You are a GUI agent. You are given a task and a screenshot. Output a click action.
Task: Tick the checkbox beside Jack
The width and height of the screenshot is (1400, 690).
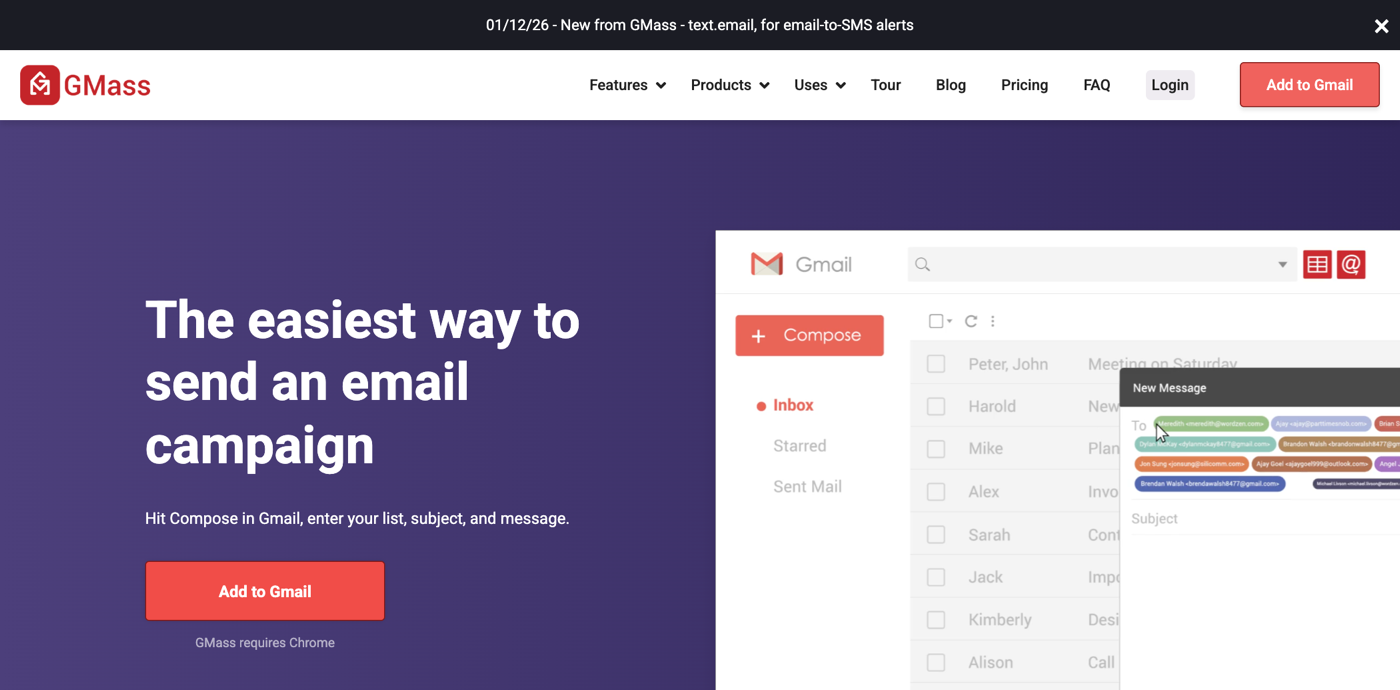(936, 577)
